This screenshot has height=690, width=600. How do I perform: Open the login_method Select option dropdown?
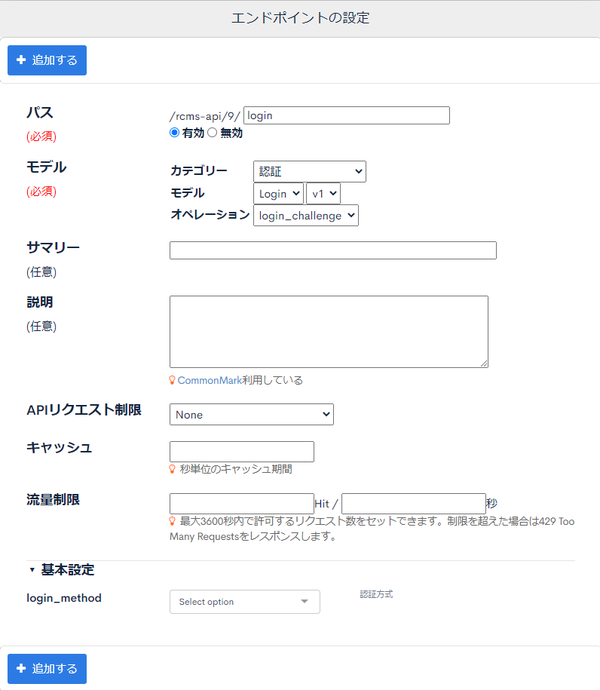tap(245, 602)
